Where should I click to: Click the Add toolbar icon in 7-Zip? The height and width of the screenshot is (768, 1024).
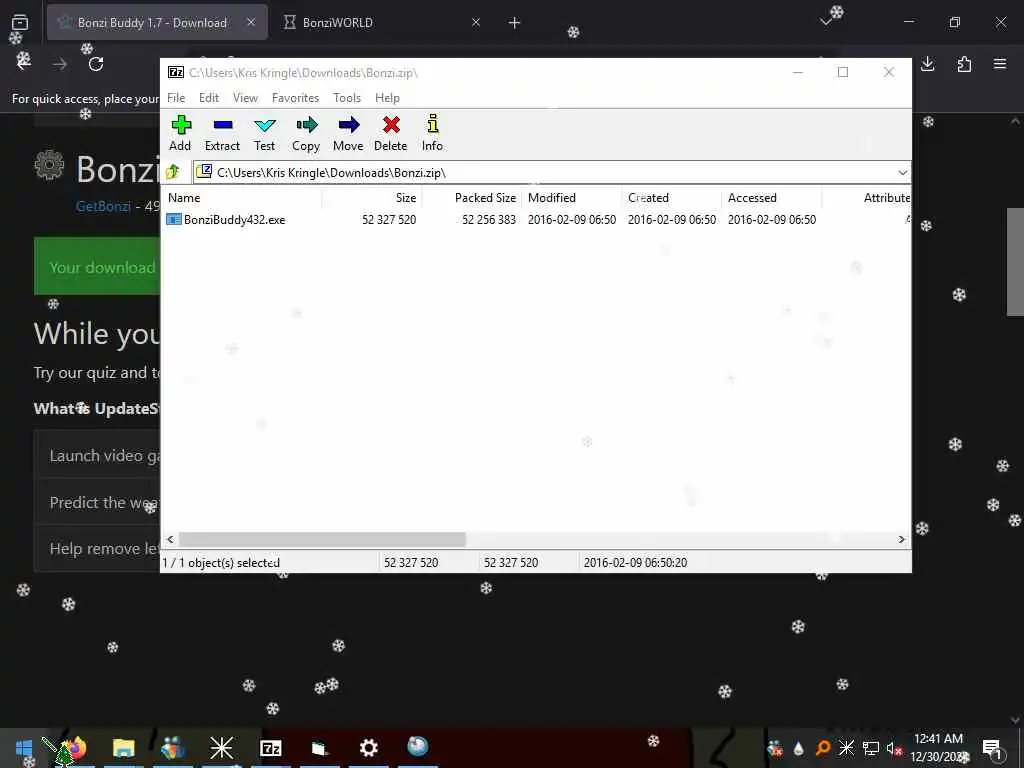click(x=180, y=133)
